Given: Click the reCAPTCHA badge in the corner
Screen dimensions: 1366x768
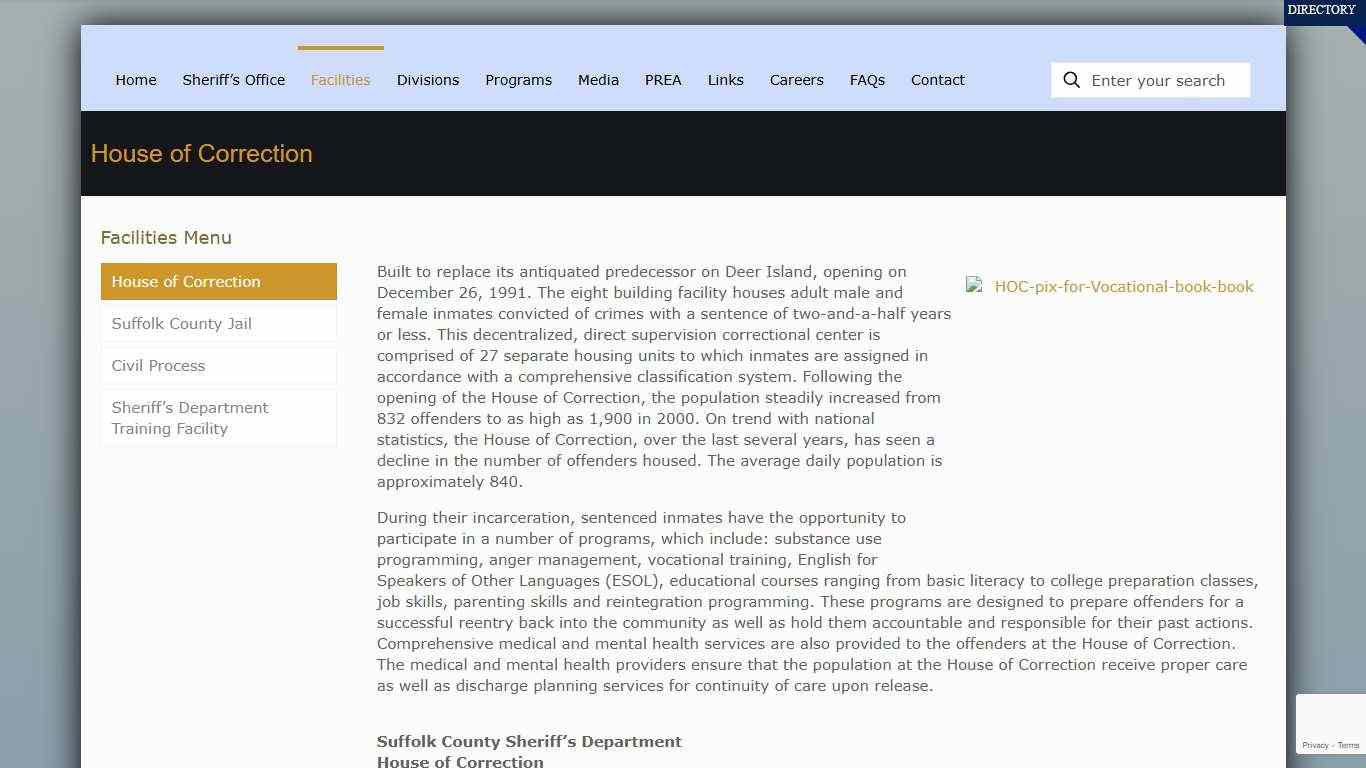Looking at the screenshot, I should click(x=1330, y=723).
